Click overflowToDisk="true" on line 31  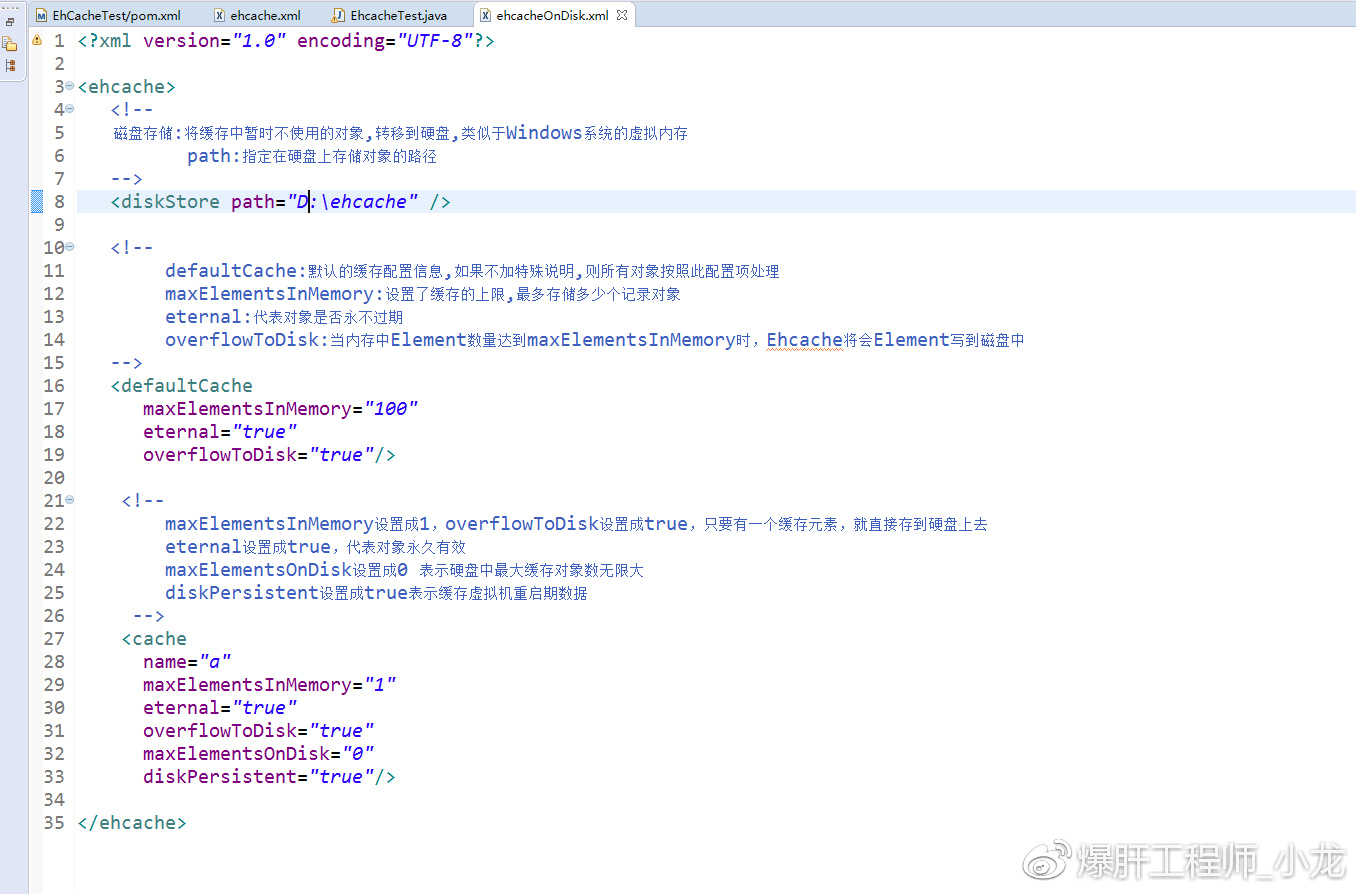(259, 731)
